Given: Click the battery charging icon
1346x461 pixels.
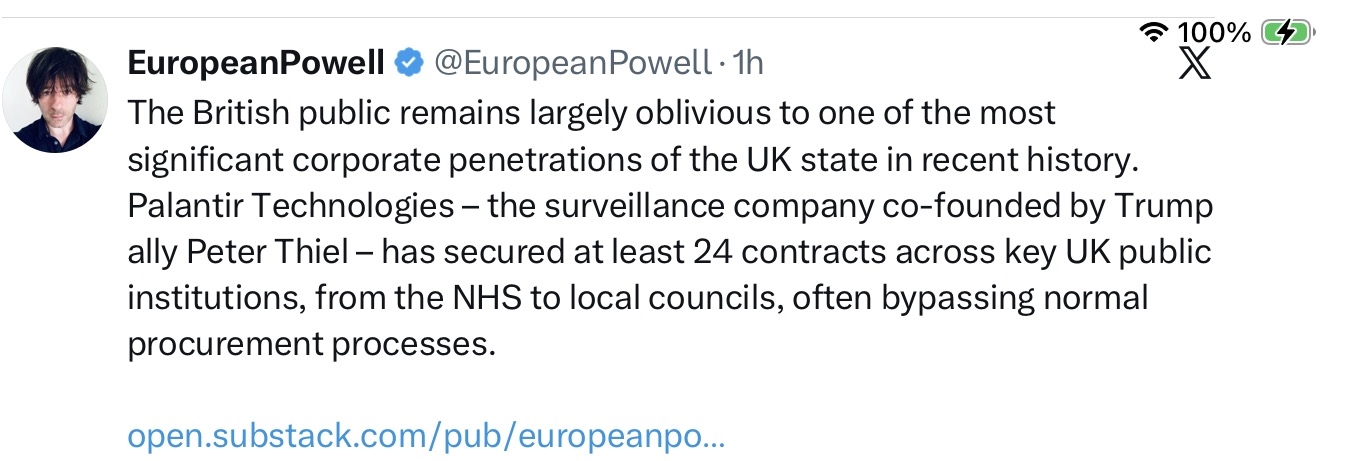Looking at the screenshot, I should (1286, 33).
